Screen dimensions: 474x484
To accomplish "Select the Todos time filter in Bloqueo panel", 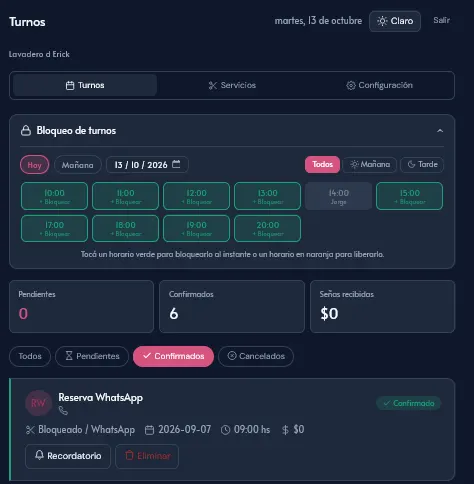I will pyautogui.click(x=322, y=164).
